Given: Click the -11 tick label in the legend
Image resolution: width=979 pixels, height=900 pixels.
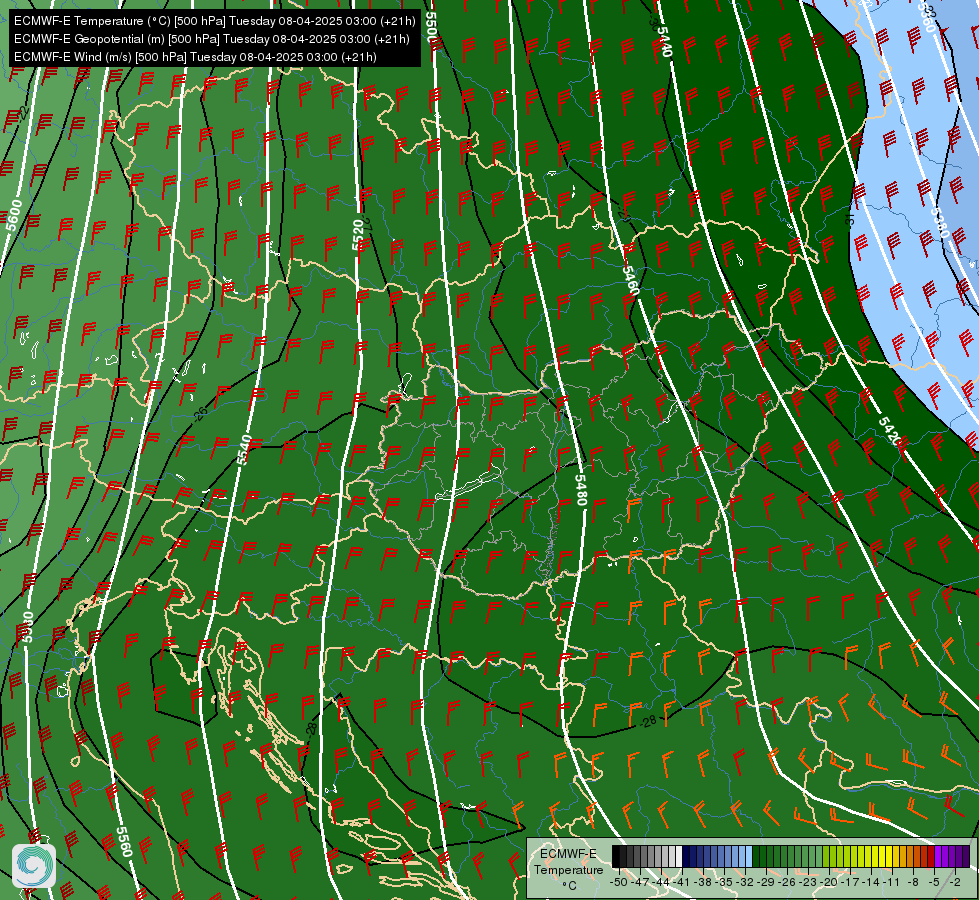Looking at the screenshot, I should 891,883.
